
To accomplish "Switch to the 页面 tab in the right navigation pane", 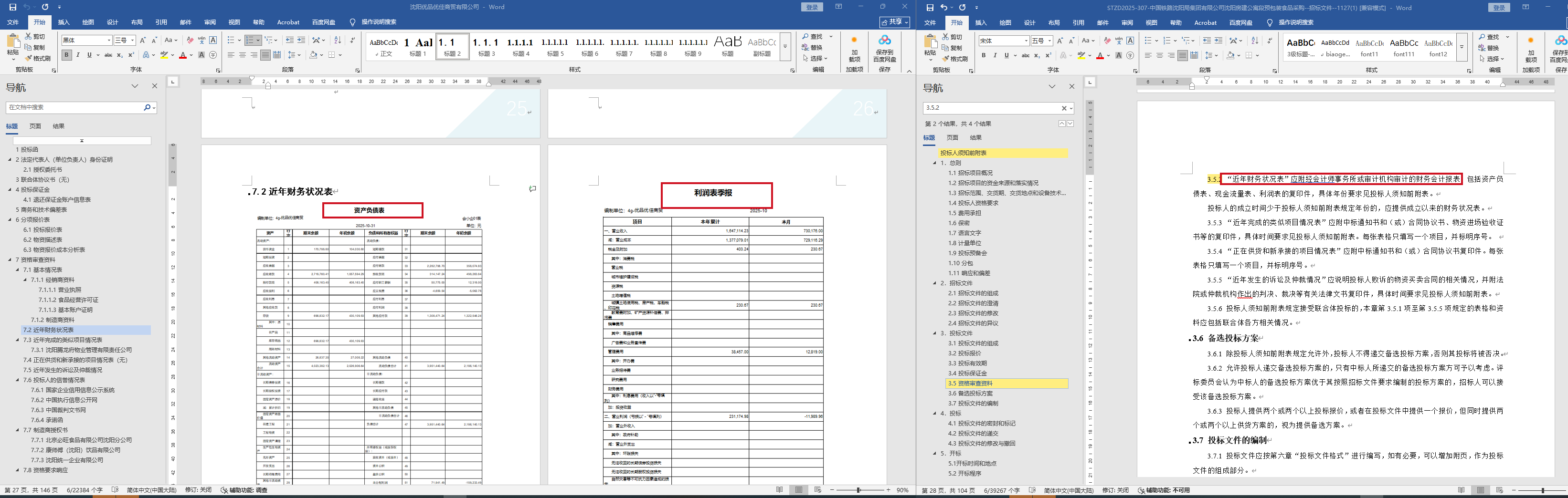I will click(952, 137).
